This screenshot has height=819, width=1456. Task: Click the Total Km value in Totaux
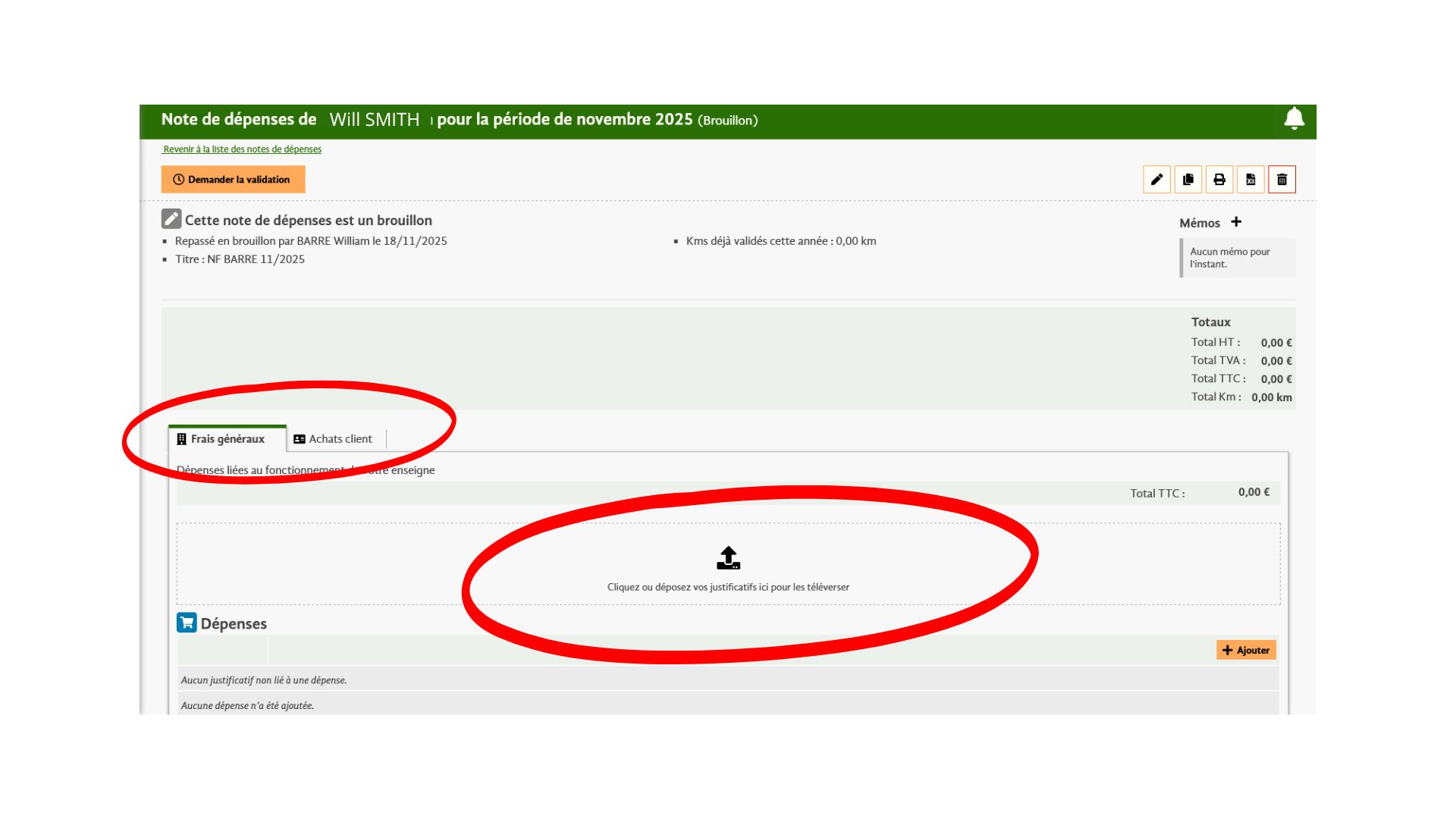(1272, 397)
